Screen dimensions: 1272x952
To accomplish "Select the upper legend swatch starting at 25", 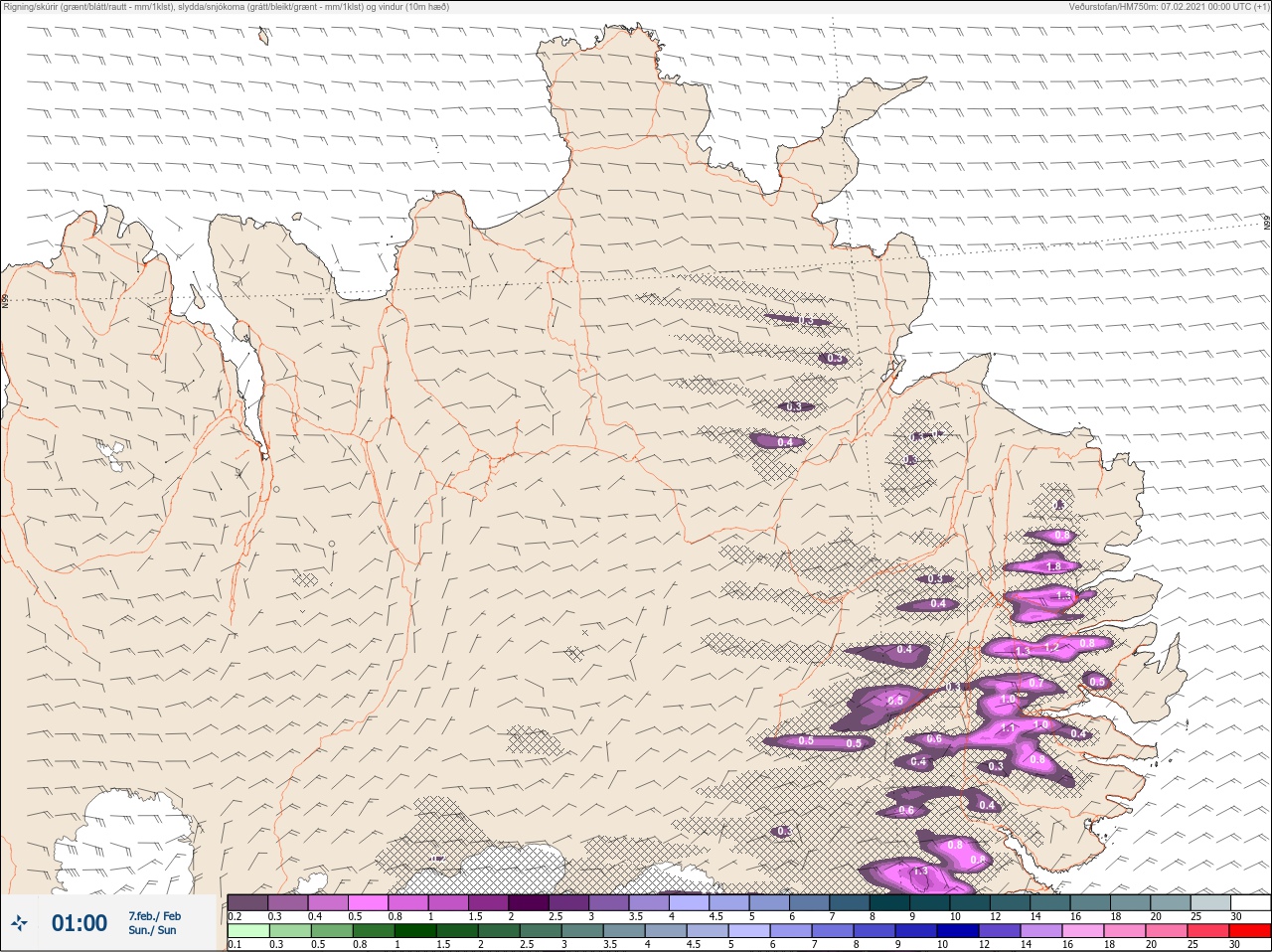I will (x=1211, y=902).
